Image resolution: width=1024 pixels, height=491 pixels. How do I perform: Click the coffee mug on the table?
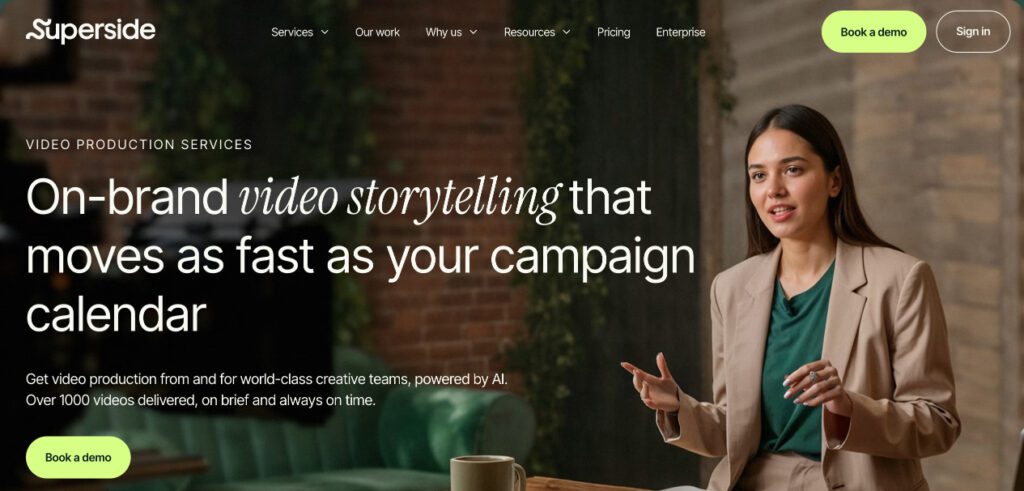point(488,473)
